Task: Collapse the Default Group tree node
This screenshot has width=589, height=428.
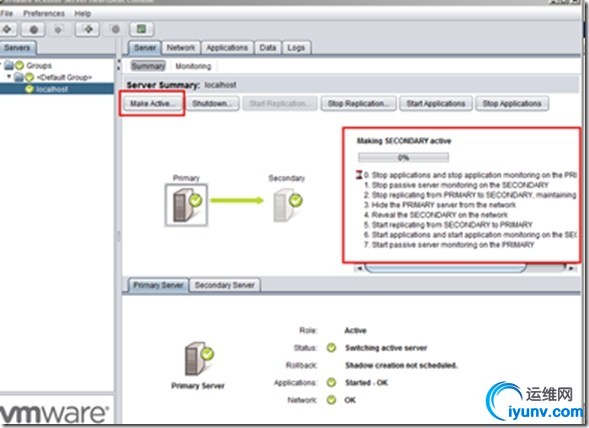Action: 9,77
